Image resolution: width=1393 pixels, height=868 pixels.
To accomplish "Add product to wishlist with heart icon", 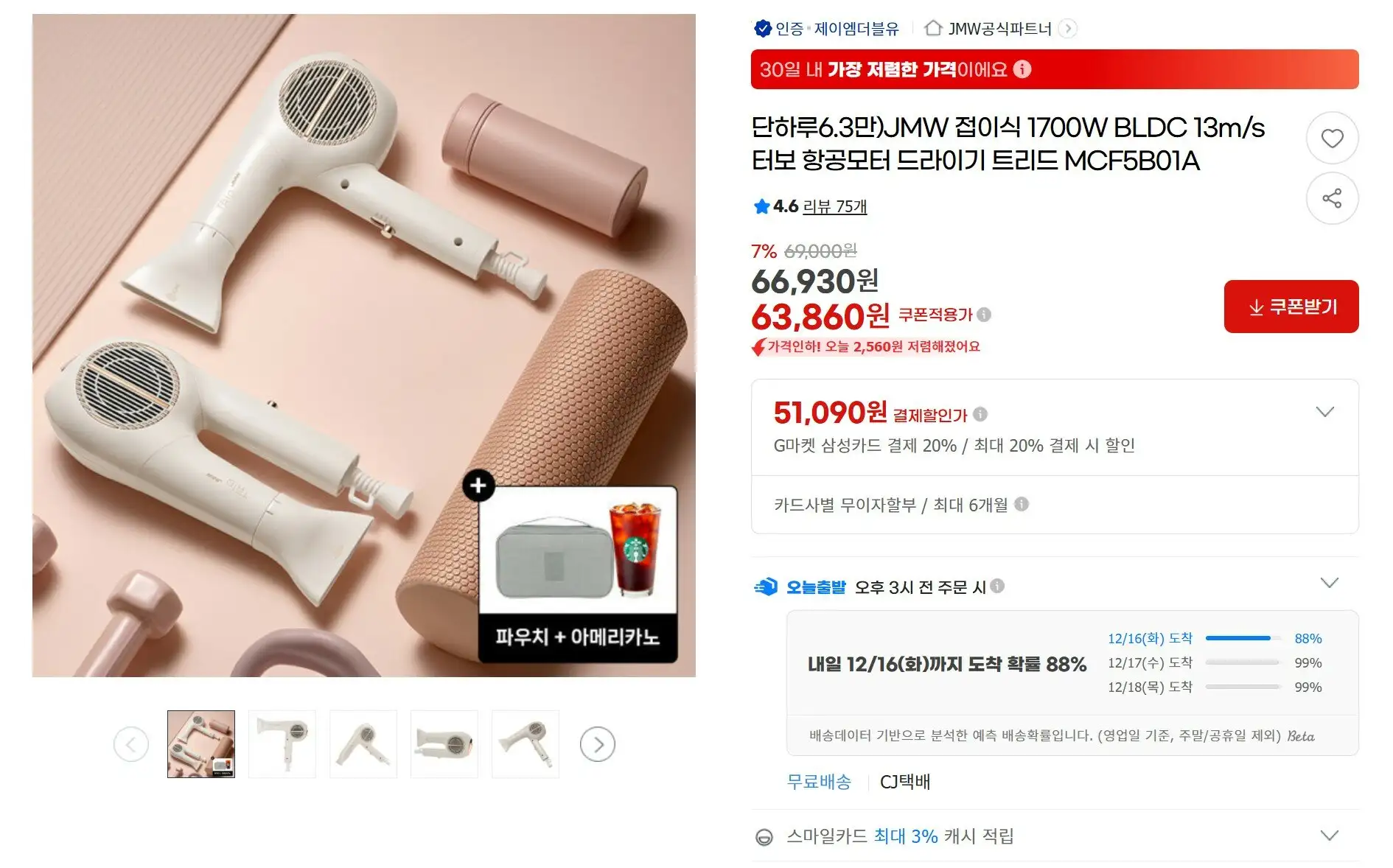I will (1332, 138).
